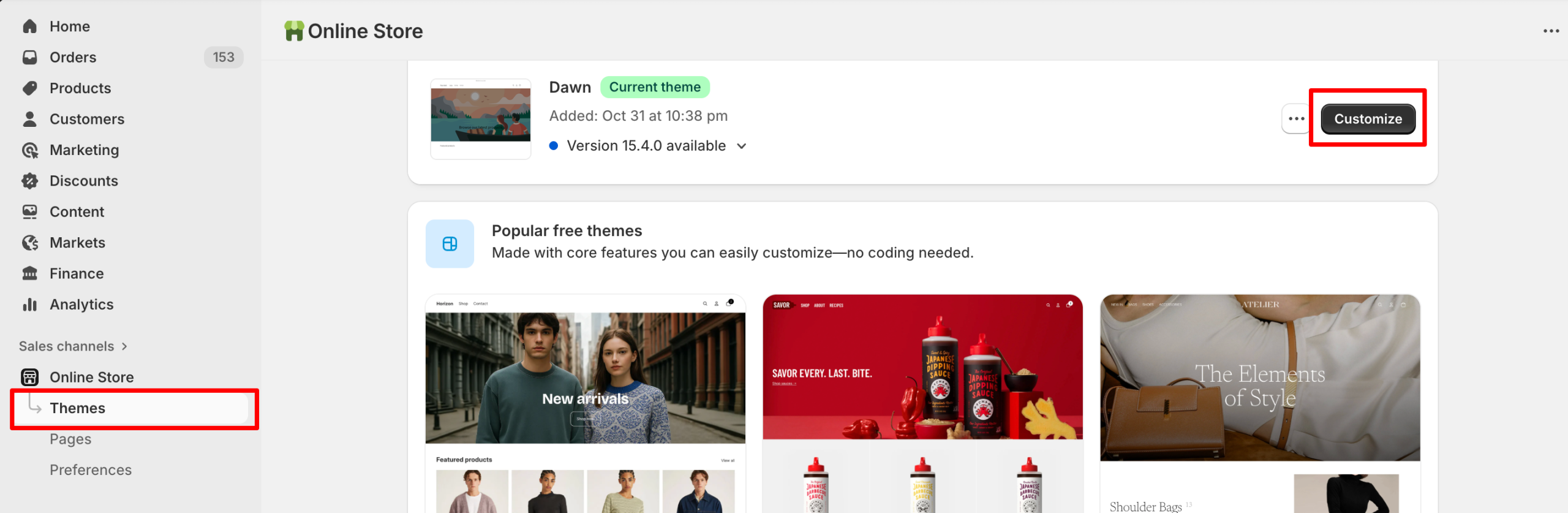This screenshot has height=513, width=1568.
Task: Click the Customers person icon
Action: [x=29, y=119]
